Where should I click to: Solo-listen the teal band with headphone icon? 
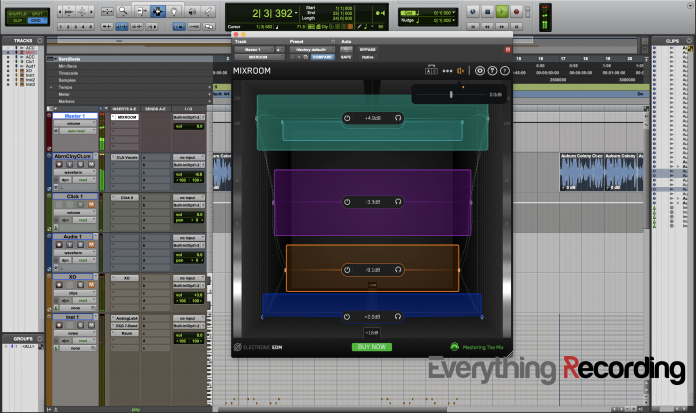[x=398, y=118]
